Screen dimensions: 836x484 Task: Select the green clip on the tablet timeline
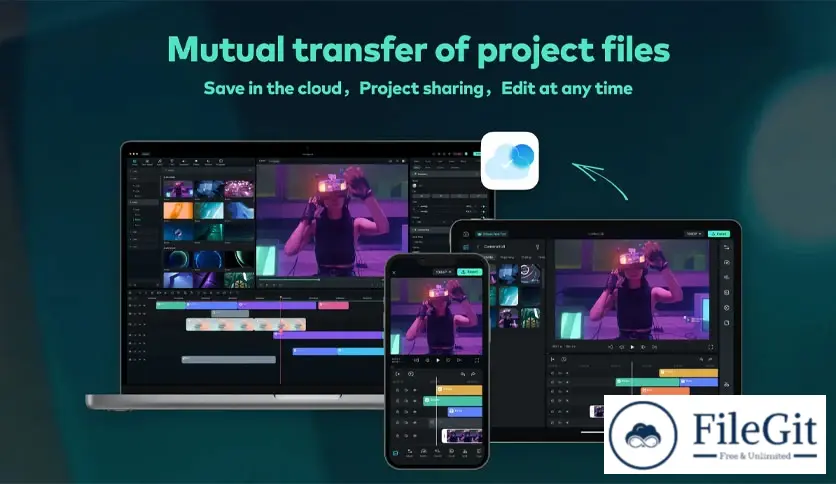pos(647,382)
